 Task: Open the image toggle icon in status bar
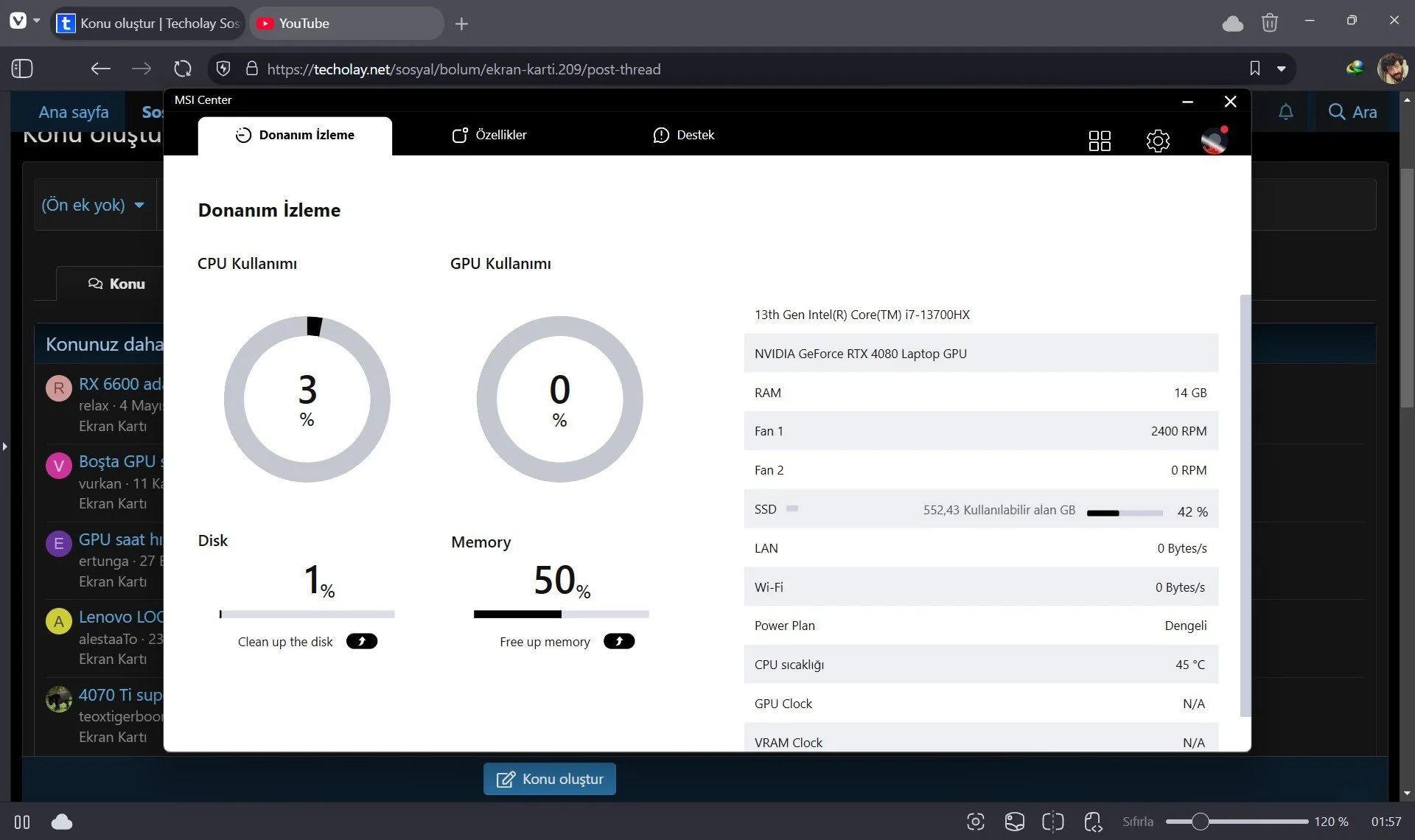(x=1015, y=822)
